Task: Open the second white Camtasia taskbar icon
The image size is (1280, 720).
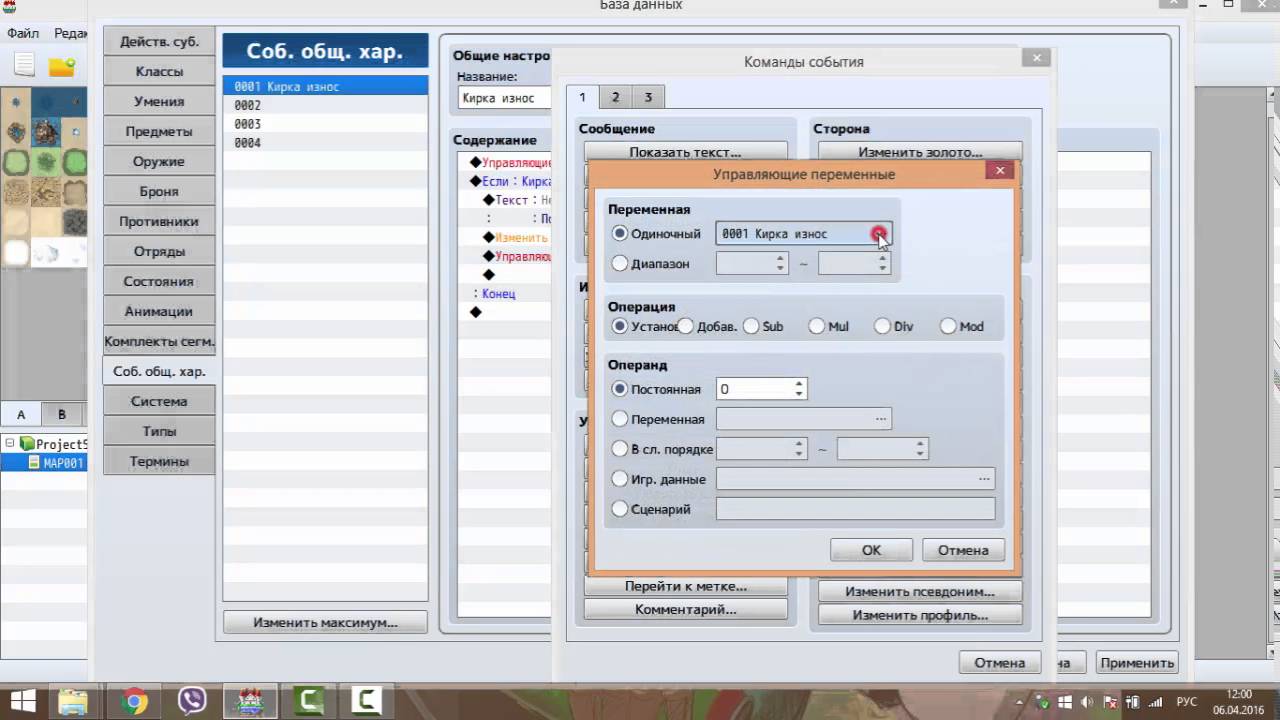Action: point(366,700)
